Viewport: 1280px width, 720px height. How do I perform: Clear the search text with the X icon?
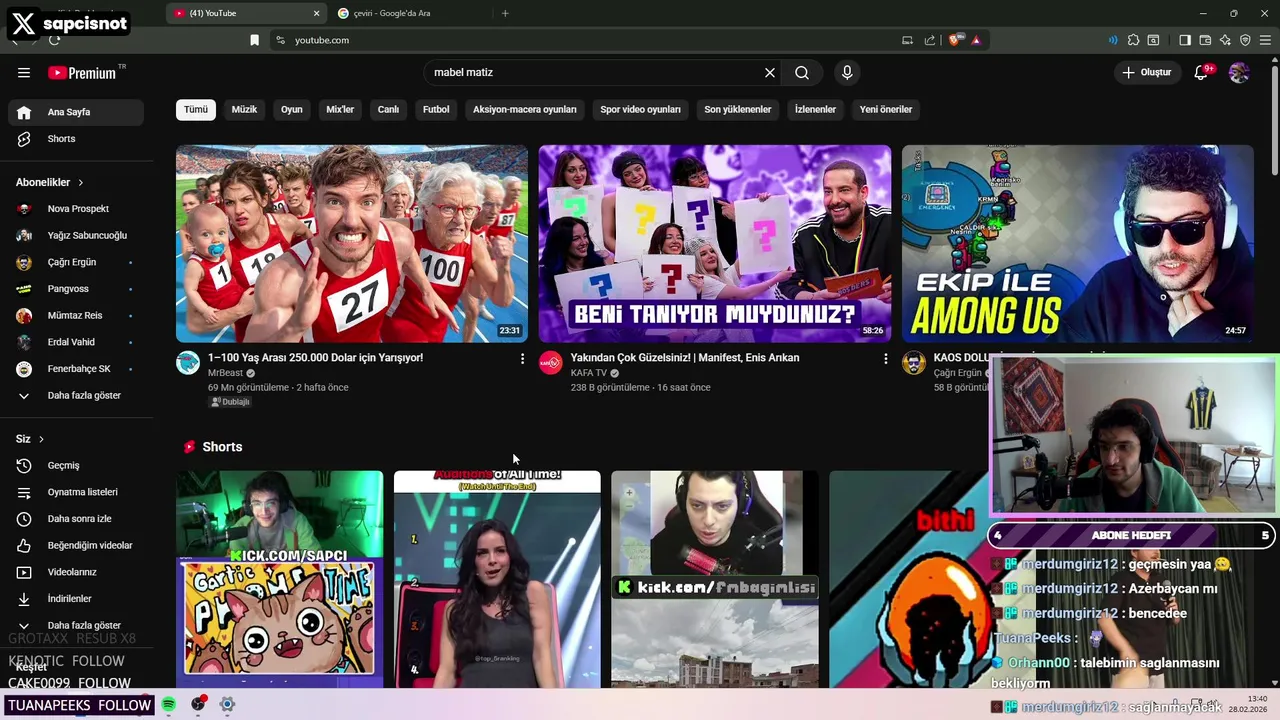pos(770,73)
